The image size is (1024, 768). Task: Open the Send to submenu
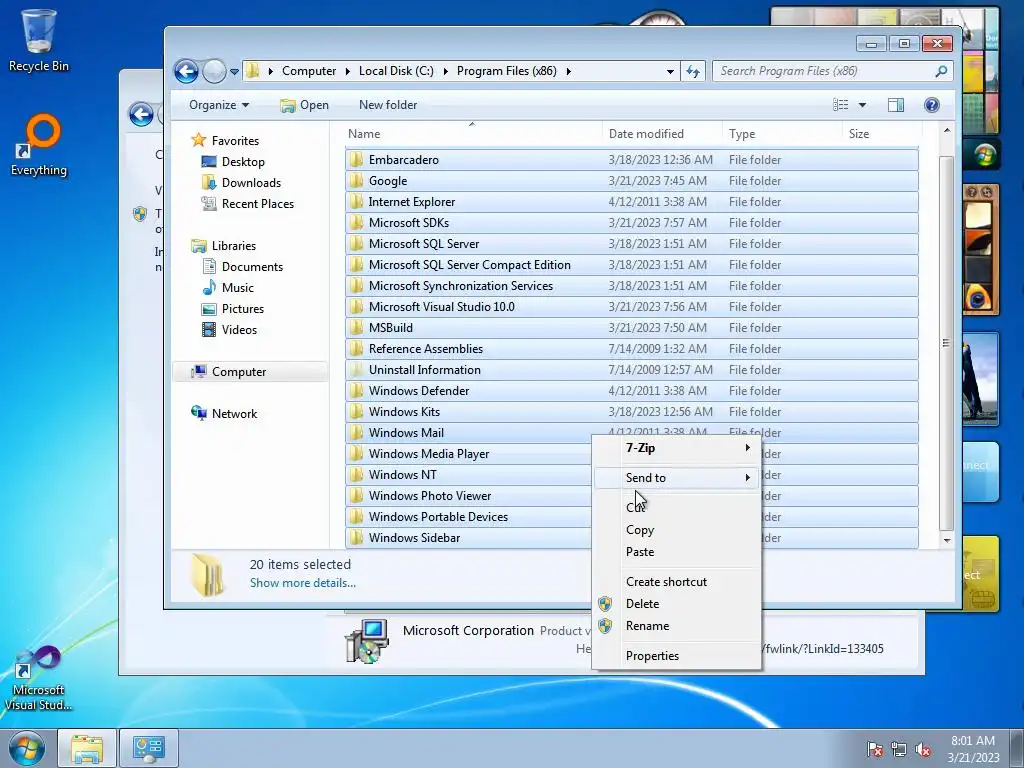point(677,478)
